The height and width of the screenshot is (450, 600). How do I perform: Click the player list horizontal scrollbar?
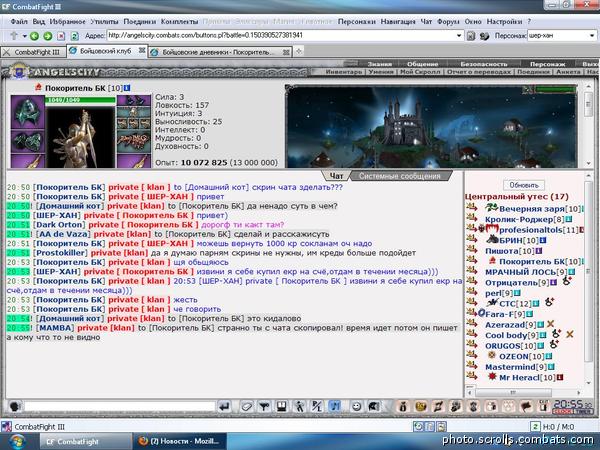pos(523,393)
